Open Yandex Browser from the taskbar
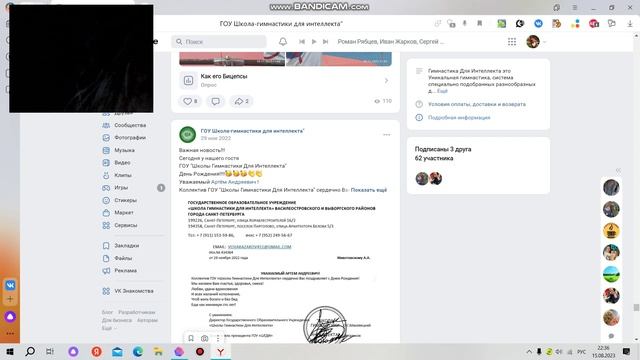The width and height of the screenshot is (640, 360). pos(220,351)
